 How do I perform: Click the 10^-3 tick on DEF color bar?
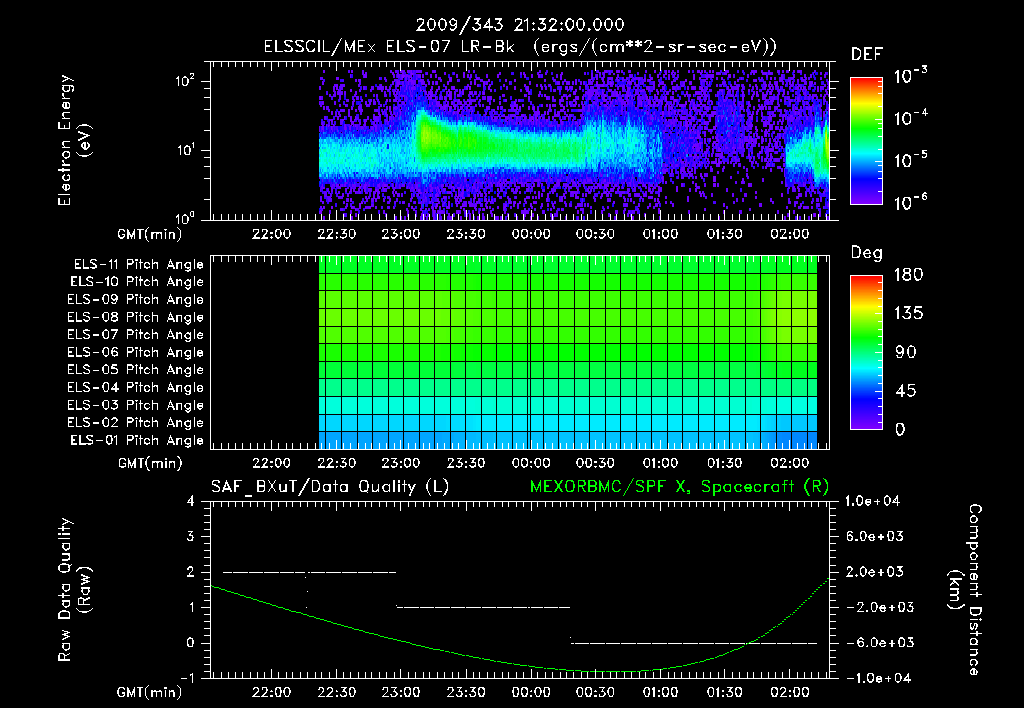[910, 76]
